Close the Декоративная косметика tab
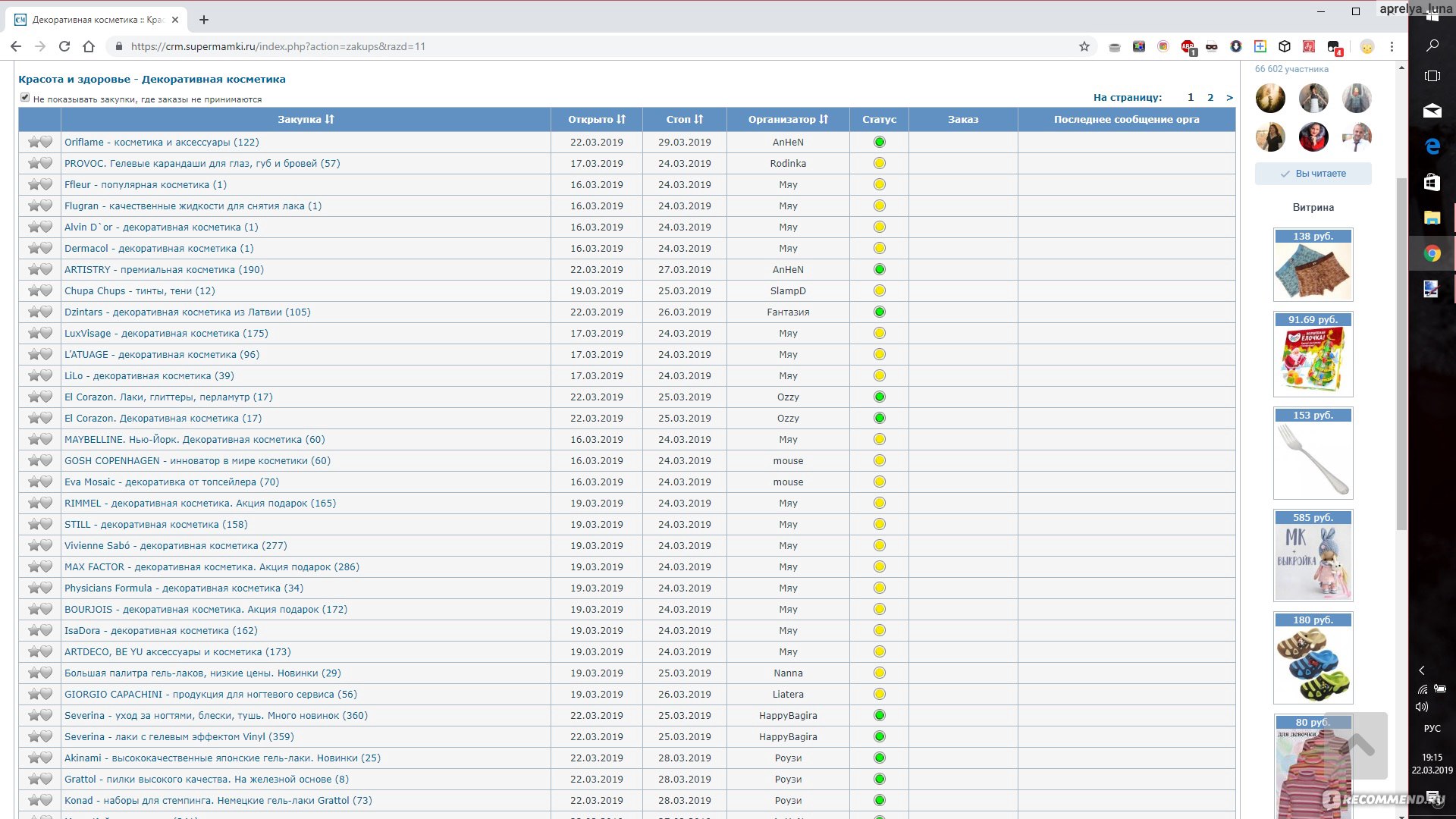The width and height of the screenshot is (1456, 819). (x=174, y=20)
